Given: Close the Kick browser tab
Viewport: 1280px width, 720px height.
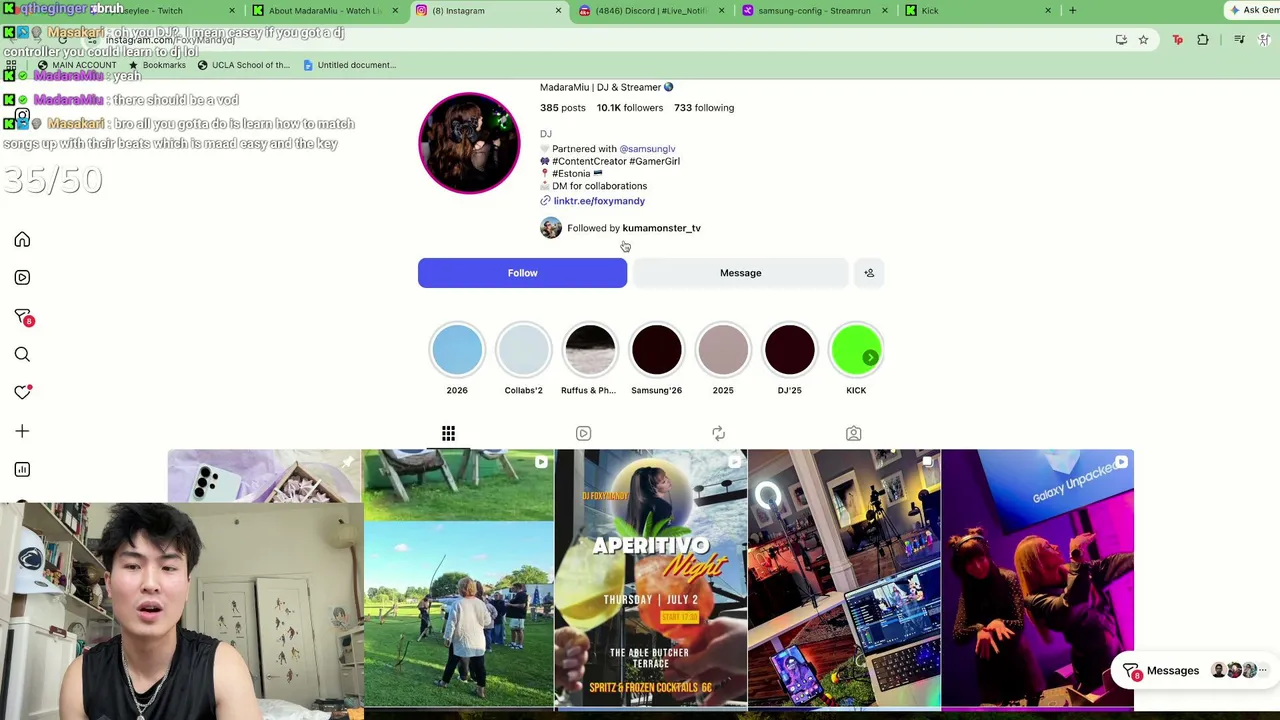Looking at the screenshot, I should point(1048,11).
